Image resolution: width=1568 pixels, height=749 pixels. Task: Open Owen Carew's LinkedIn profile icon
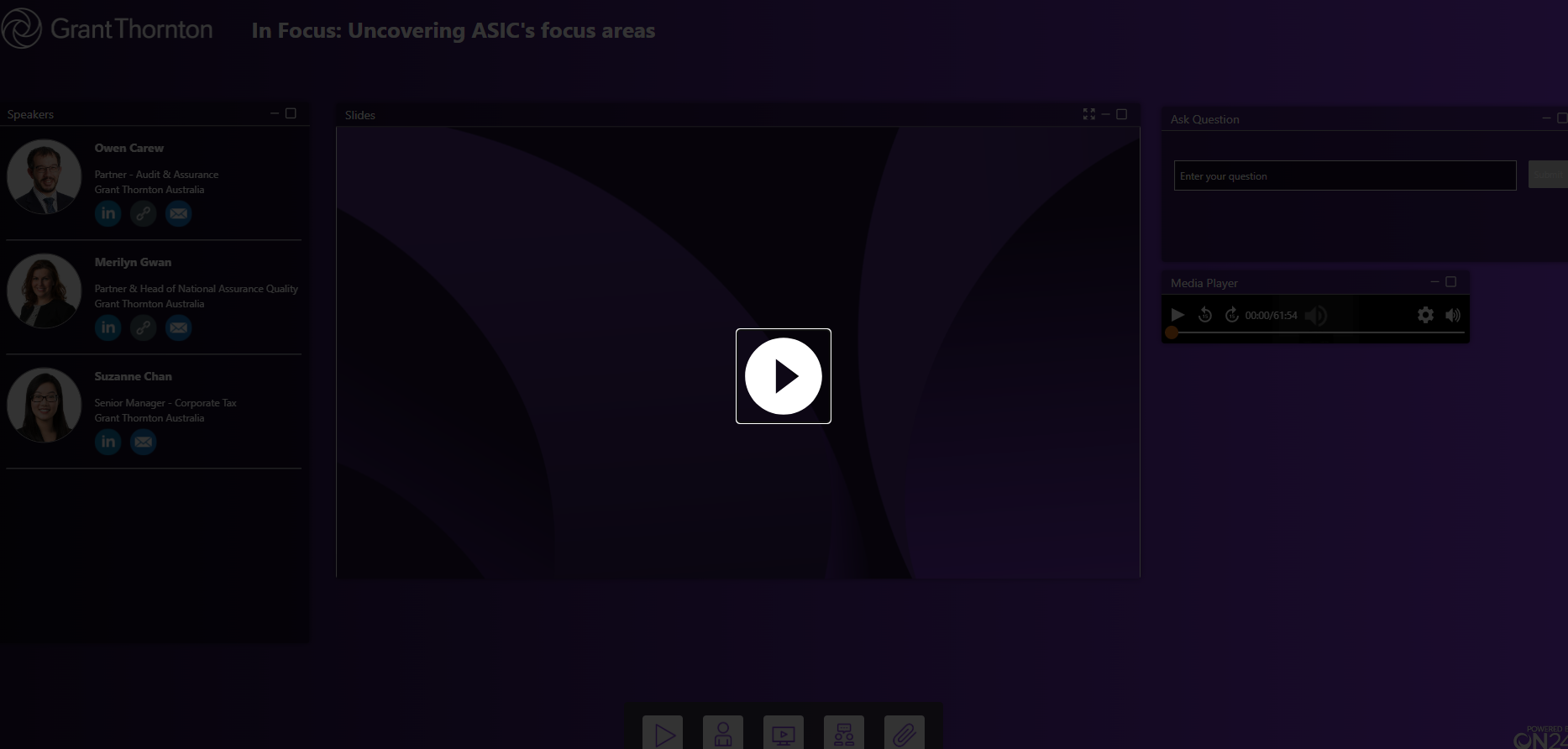108,213
